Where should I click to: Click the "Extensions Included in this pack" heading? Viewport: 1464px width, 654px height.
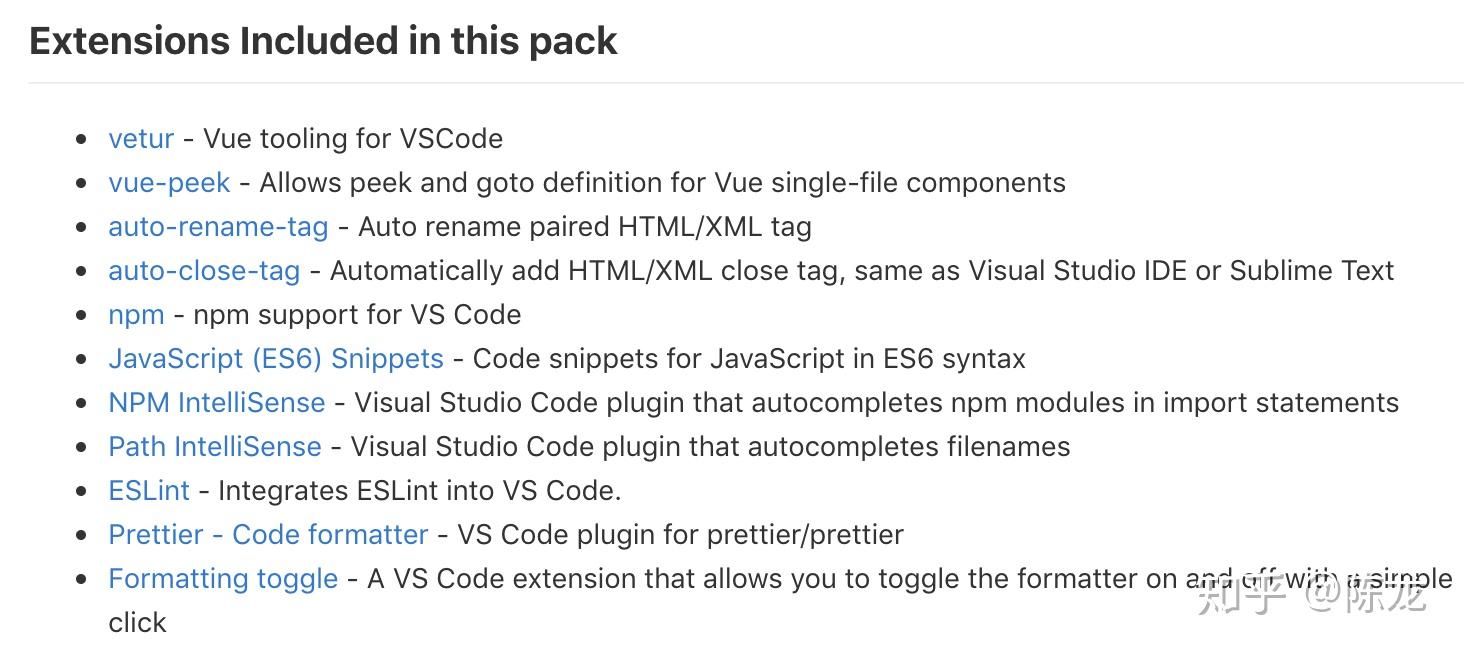tap(323, 41)
